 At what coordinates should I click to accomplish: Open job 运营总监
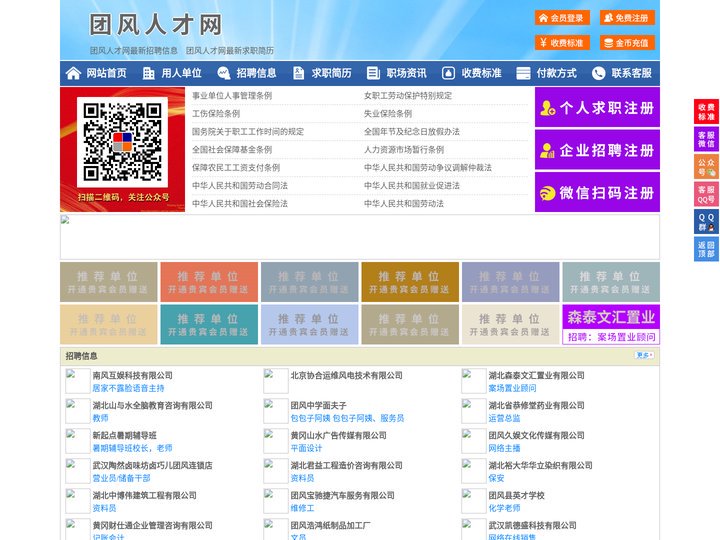(504, 418)
